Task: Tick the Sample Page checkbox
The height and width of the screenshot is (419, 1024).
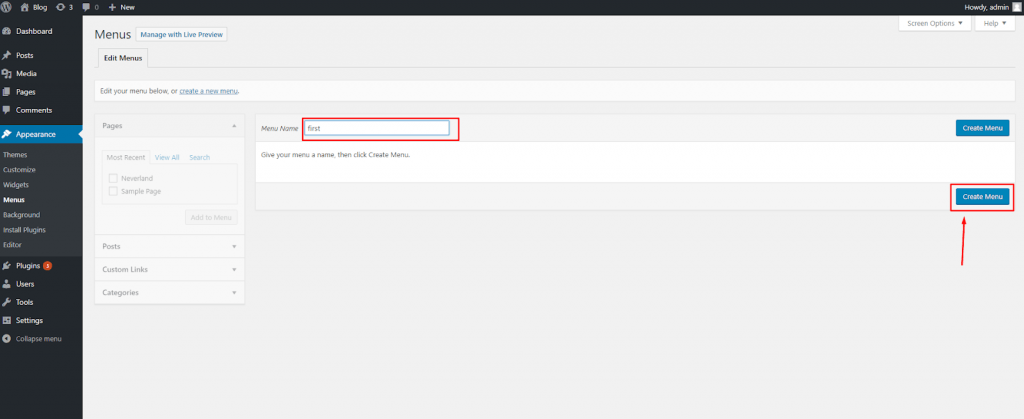Action: click(x=113, y=190)
